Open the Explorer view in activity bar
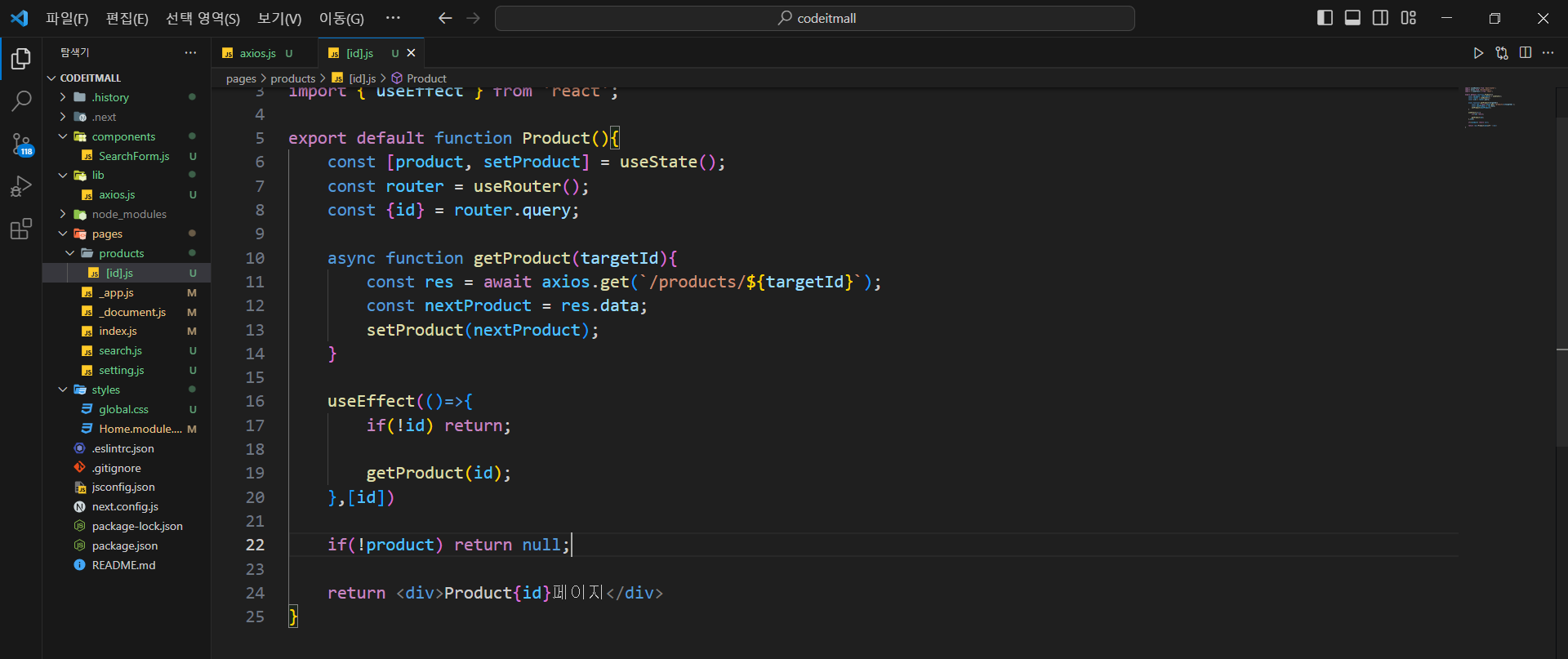 click(x=21, y=59)
